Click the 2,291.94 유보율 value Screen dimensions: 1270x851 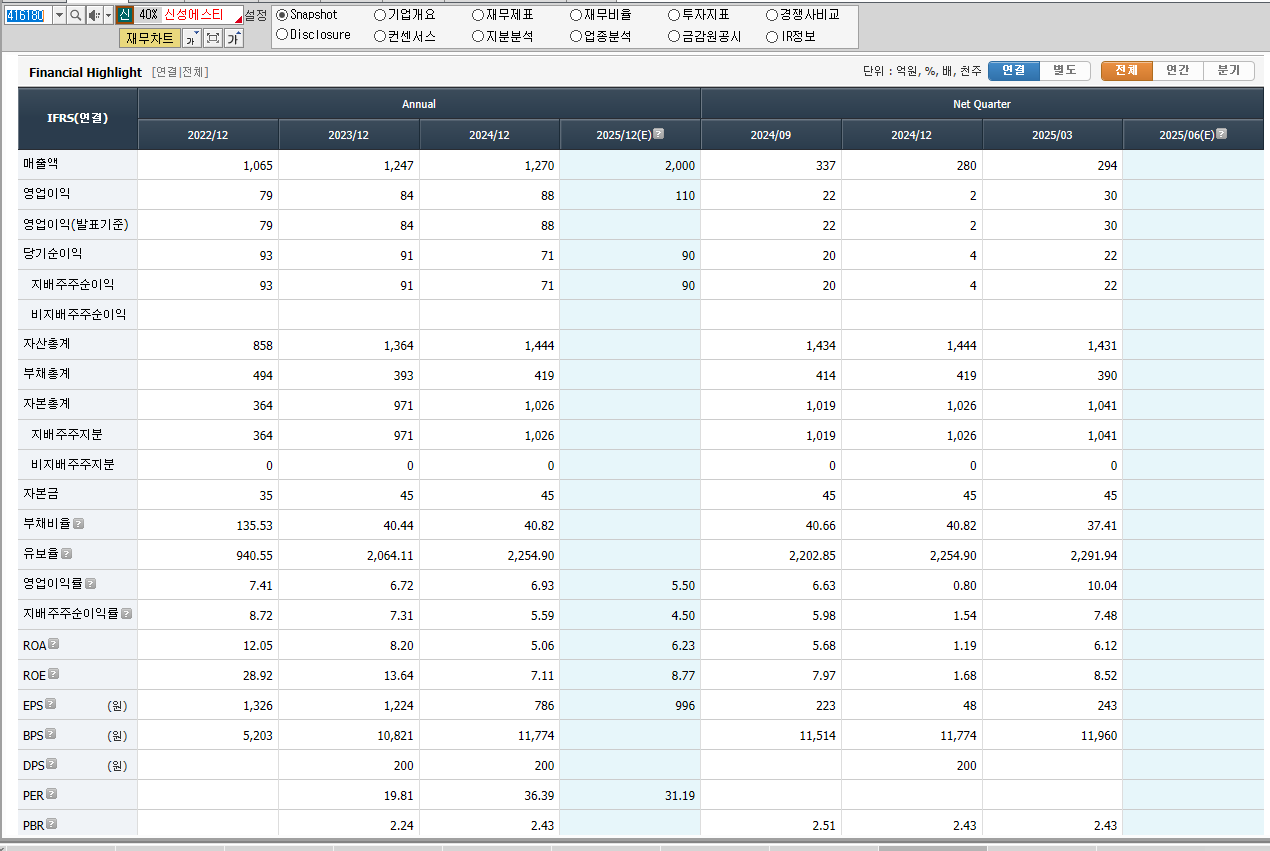(1094, 556)
